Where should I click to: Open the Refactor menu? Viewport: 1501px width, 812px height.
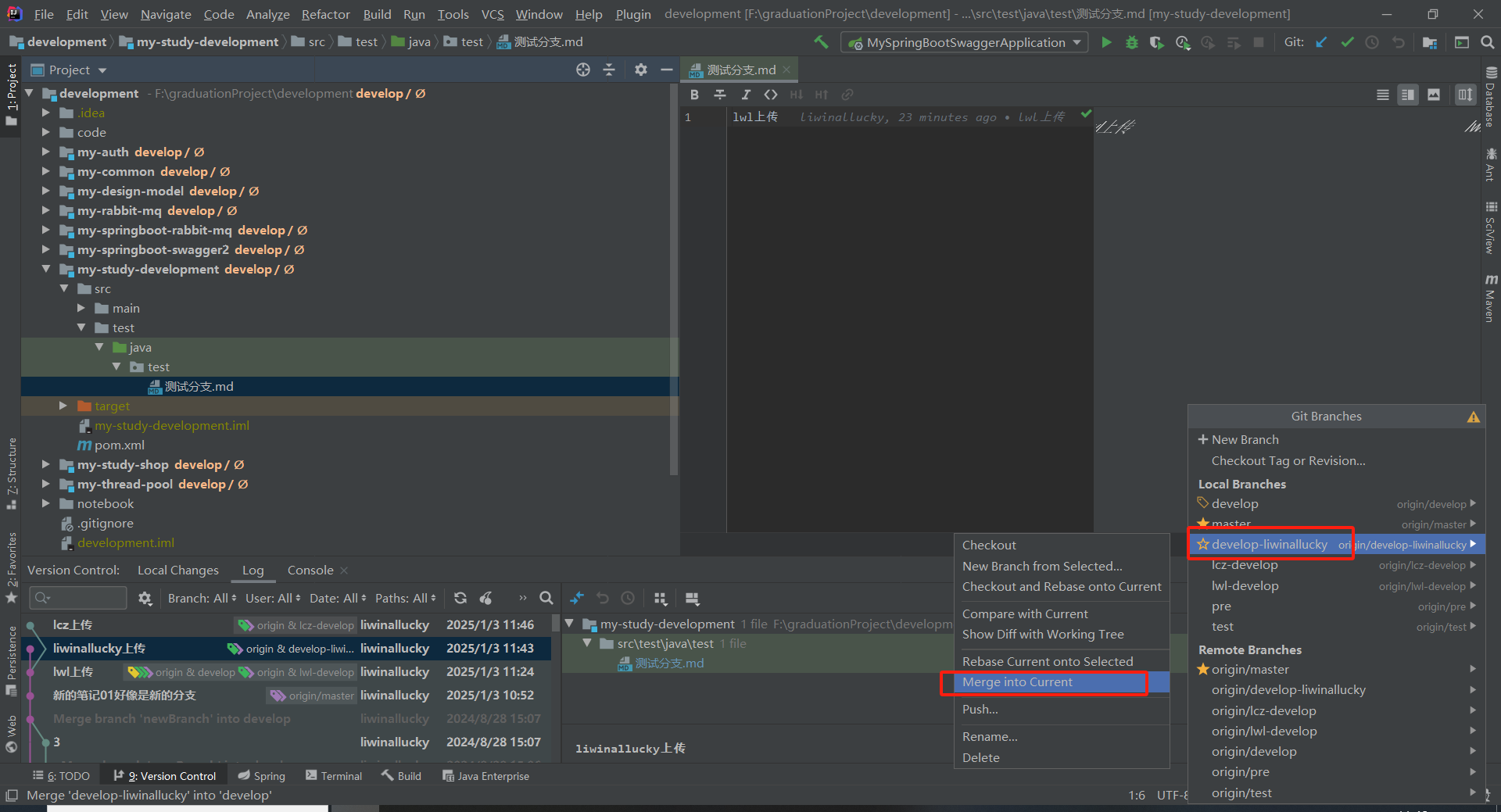326,14
